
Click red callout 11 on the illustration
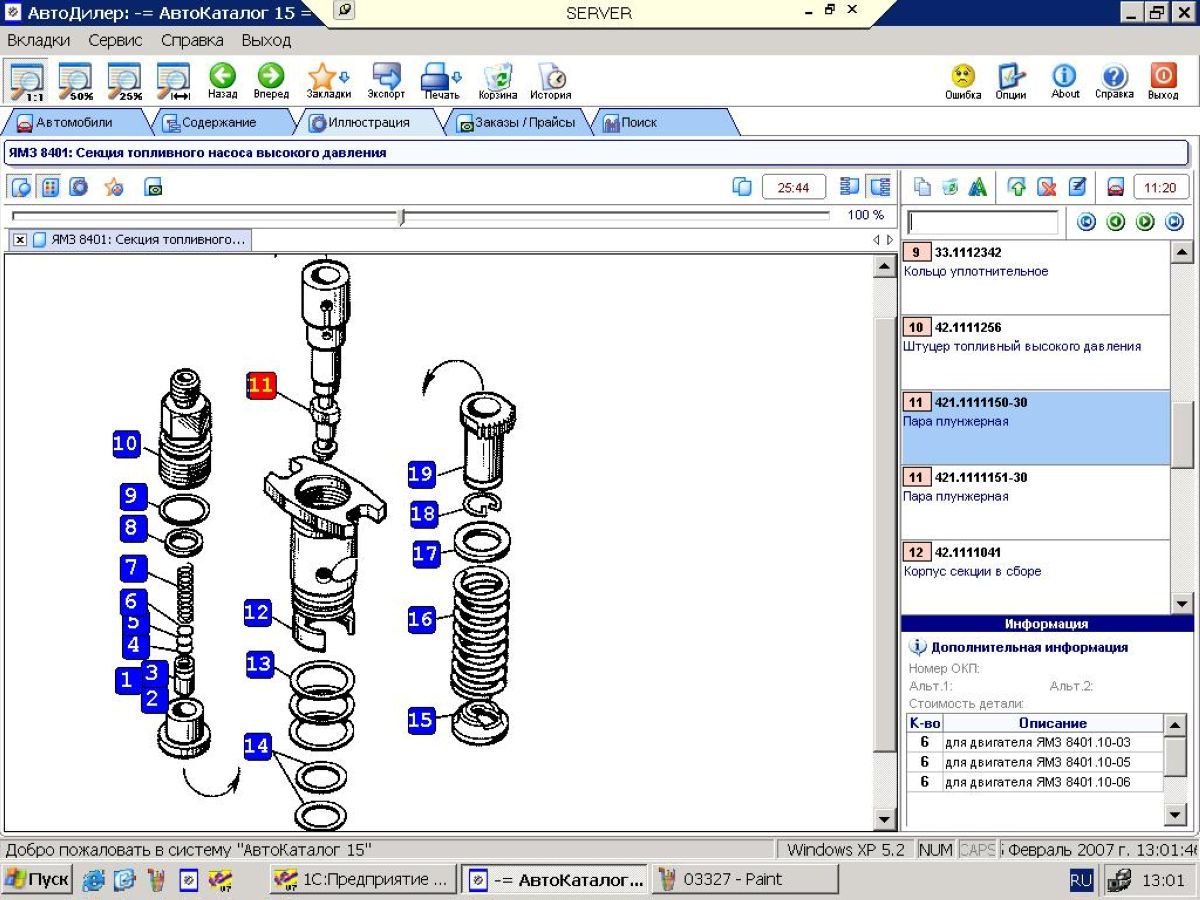(261, 385)
